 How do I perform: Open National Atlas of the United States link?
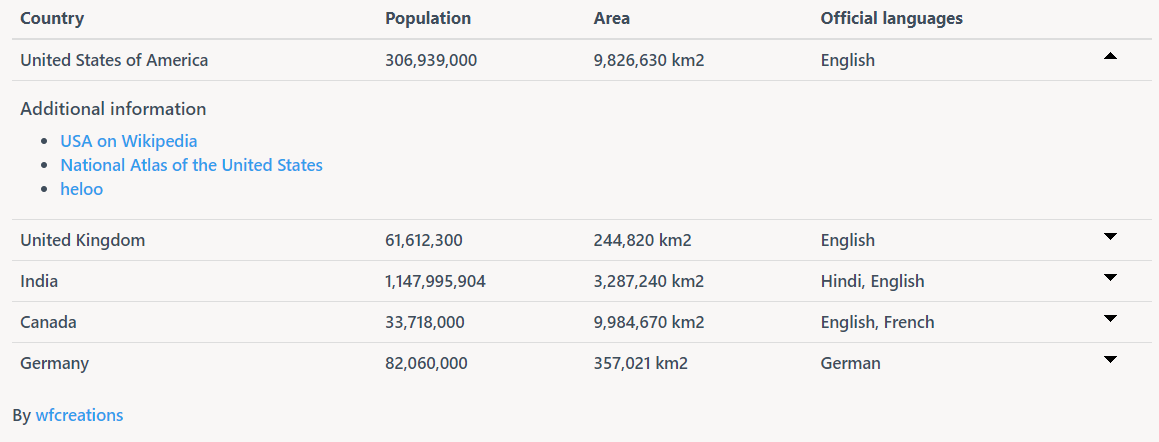(191, 165)
